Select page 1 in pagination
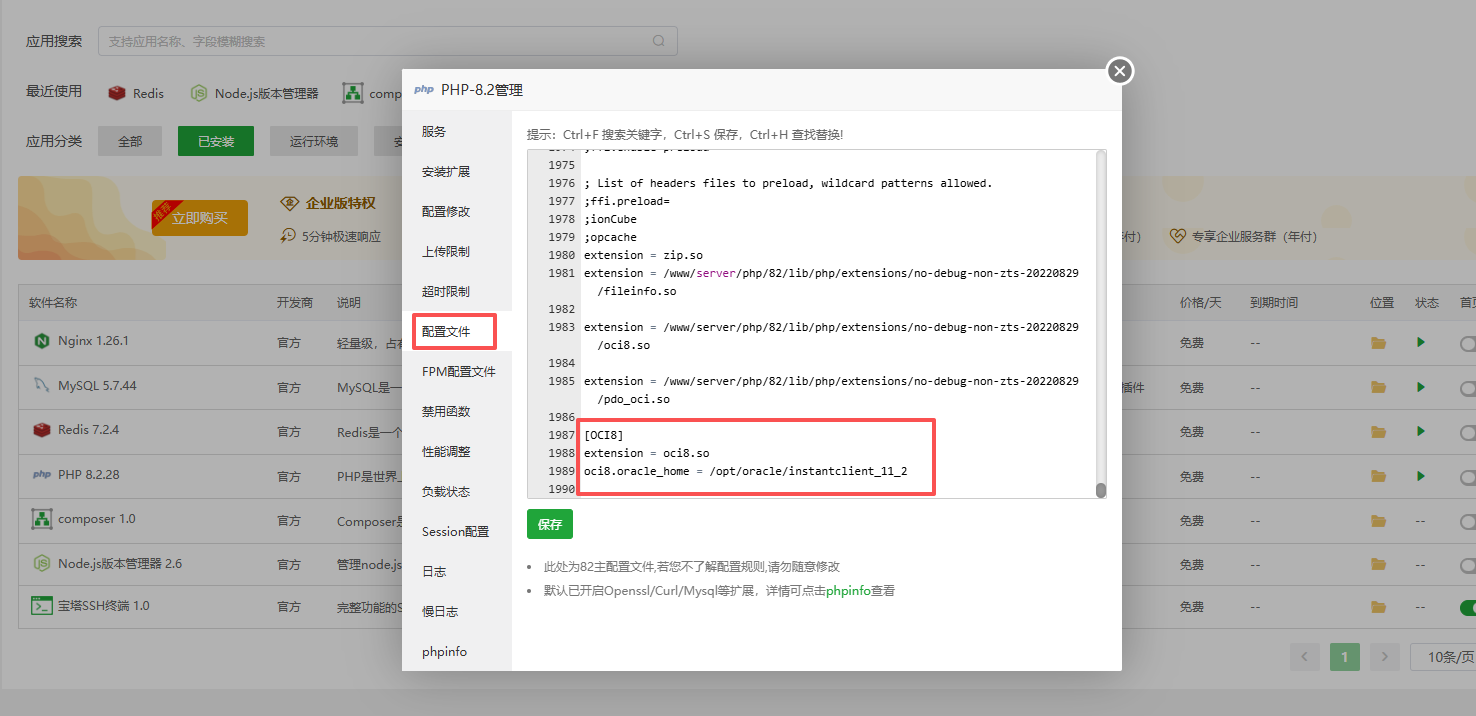The width and height of the screenshot is (1476, 716). (x=1345, y=657)
